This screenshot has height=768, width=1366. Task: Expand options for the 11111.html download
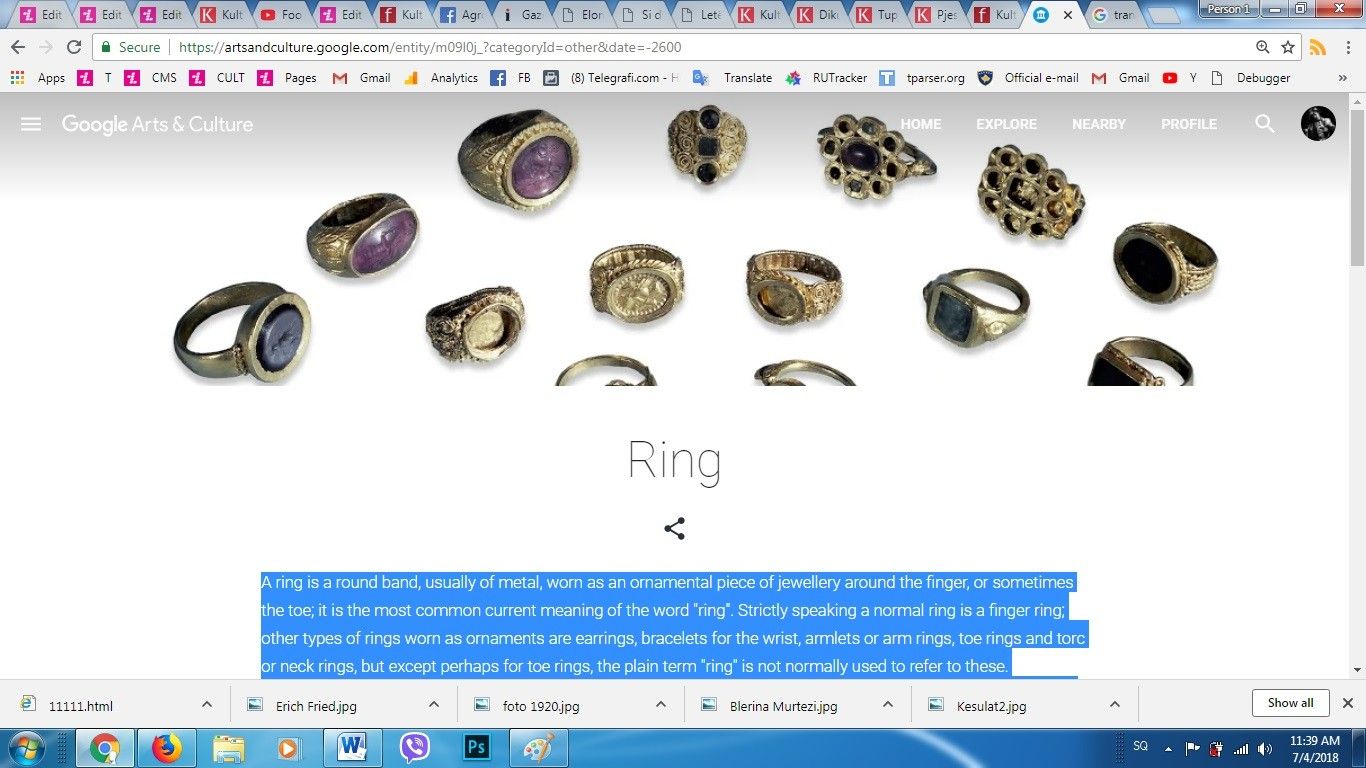[x=207, y=705]
